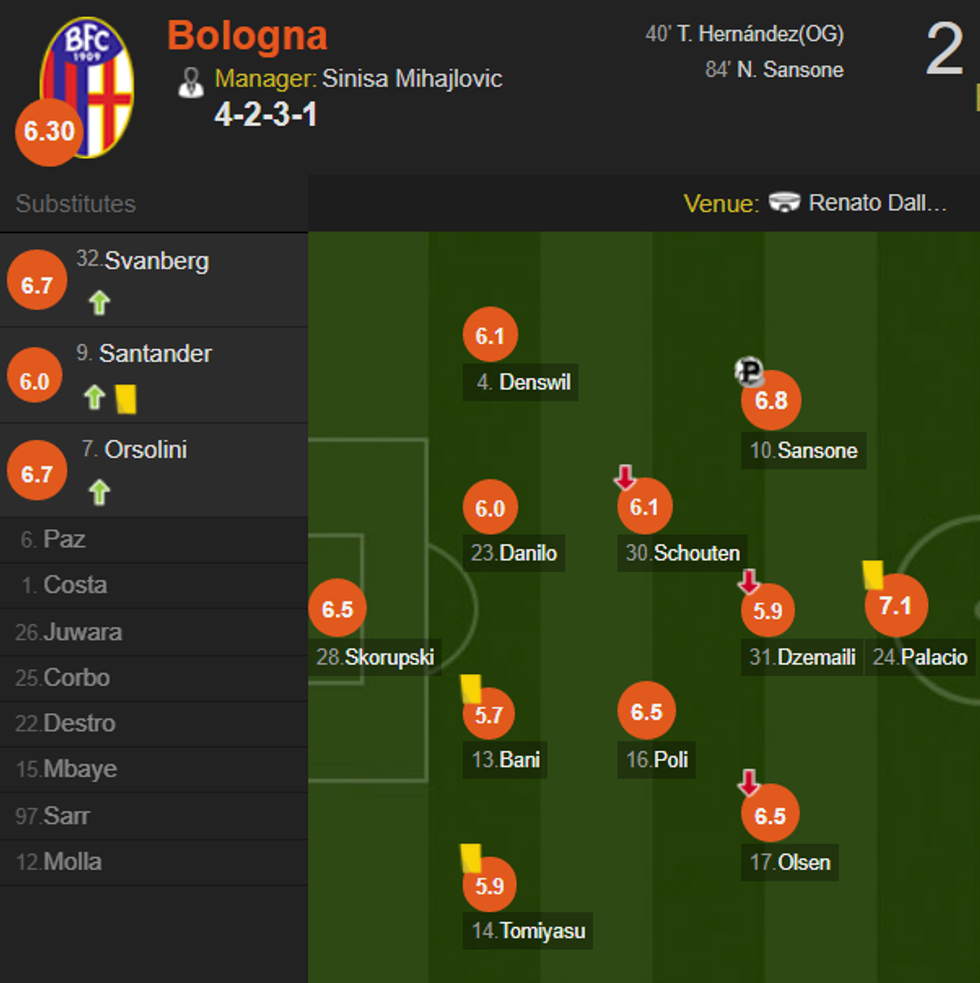Click the stadium venue icon

pyautogui.click(x=785, y=203)
